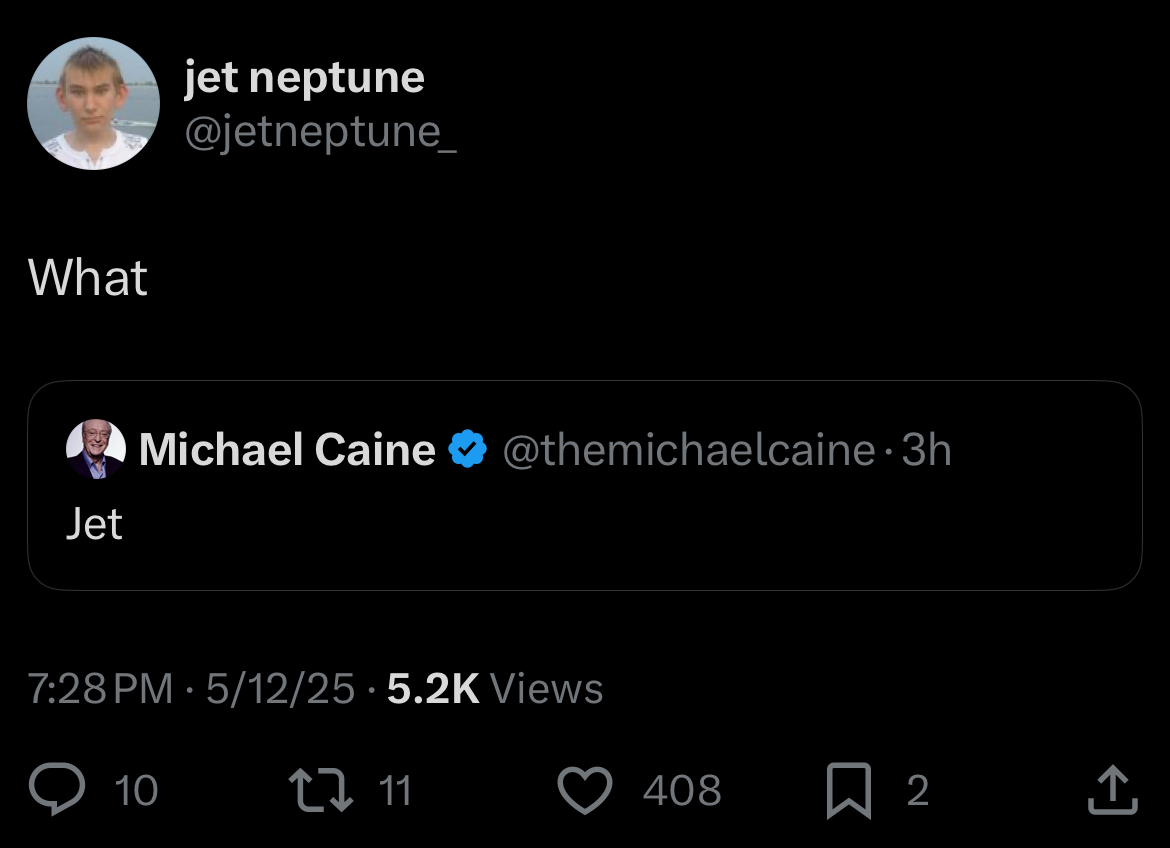View the 5.2K Views analytics
Image resolution: width=1170 pixels, height=848 pixels.
click(495, 689)
